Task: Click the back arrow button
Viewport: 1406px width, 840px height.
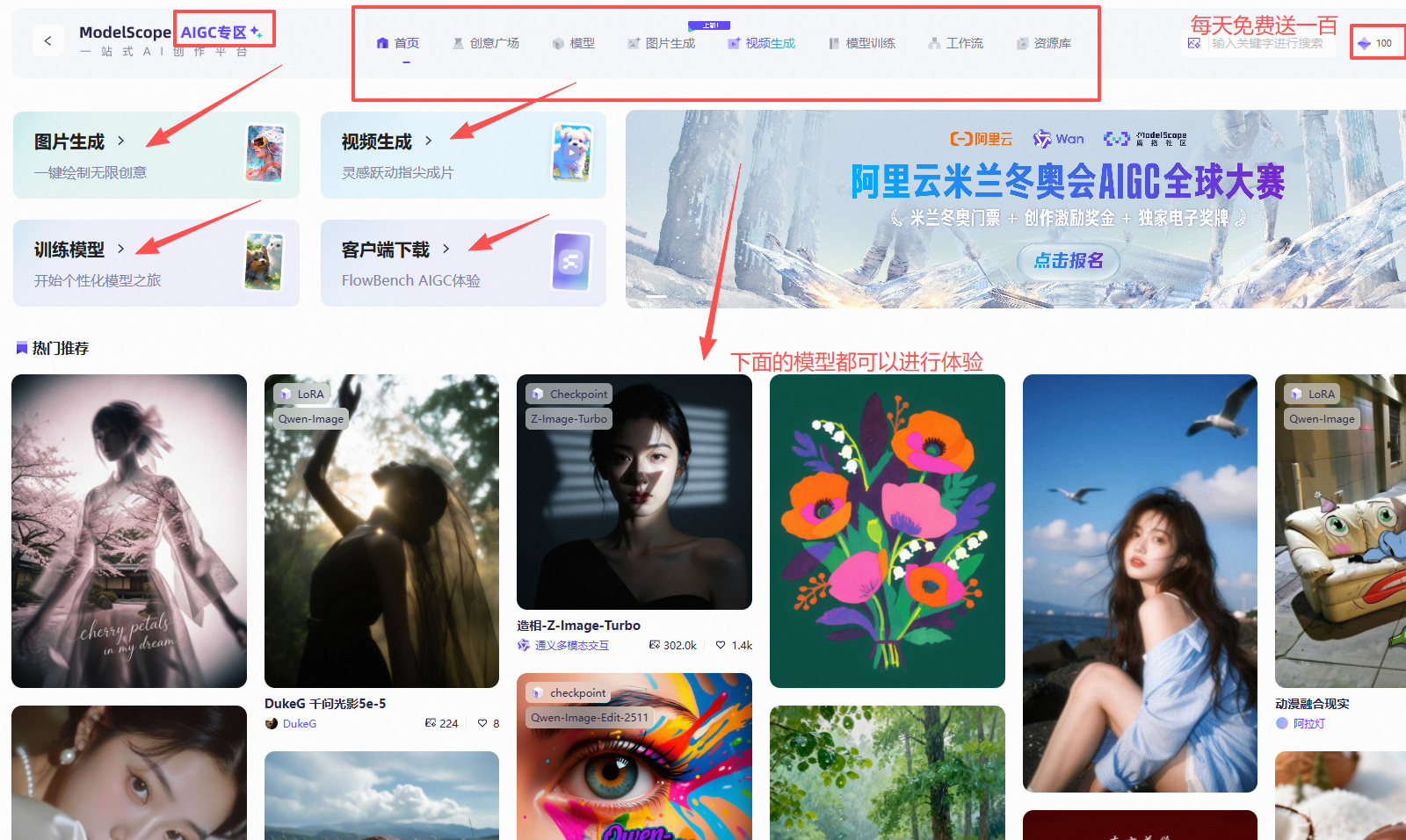Action: 48,40
